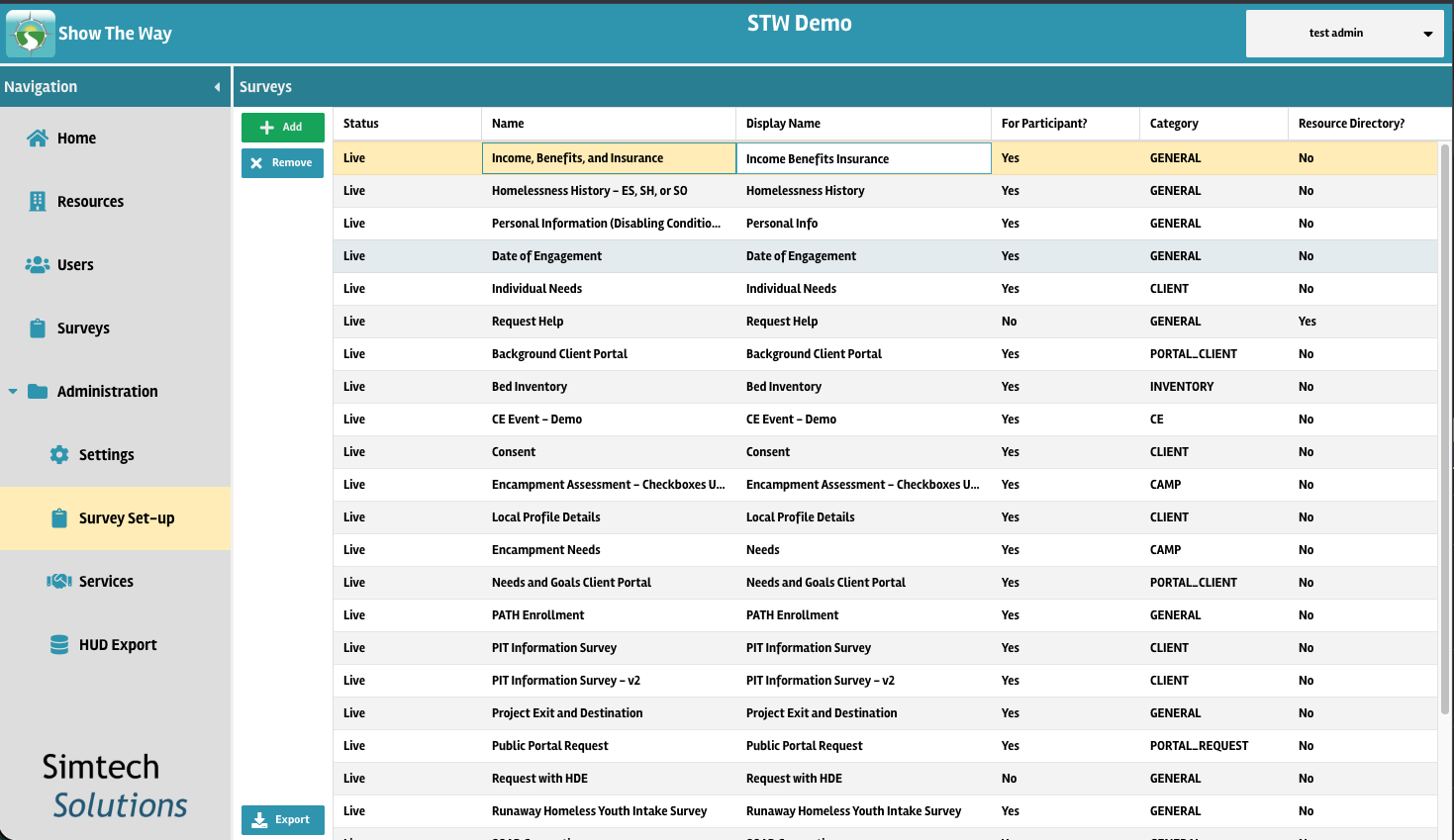Click the Users group icon
1454x840 pixels.
38,265
